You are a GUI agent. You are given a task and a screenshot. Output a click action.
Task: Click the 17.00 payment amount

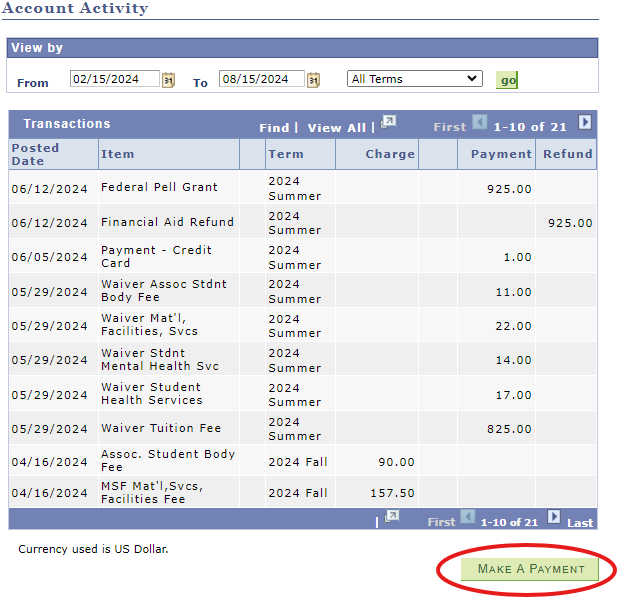pos(514,395)
